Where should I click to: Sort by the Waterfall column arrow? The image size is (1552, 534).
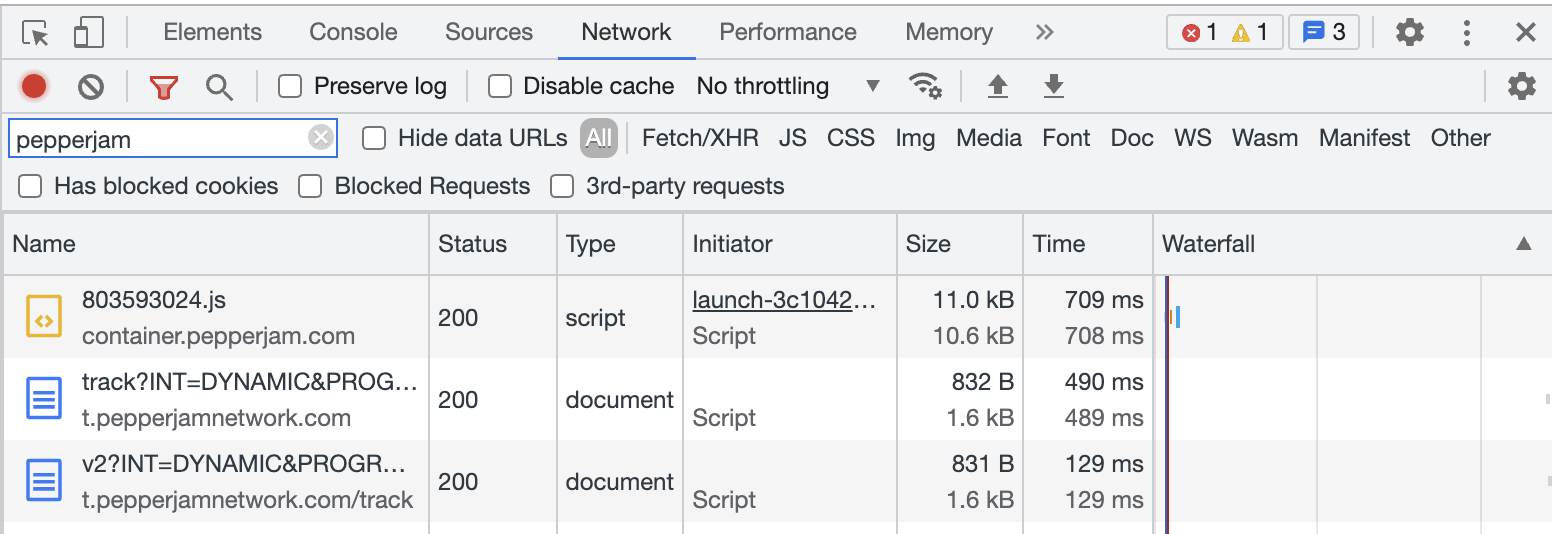point(1524,243)
